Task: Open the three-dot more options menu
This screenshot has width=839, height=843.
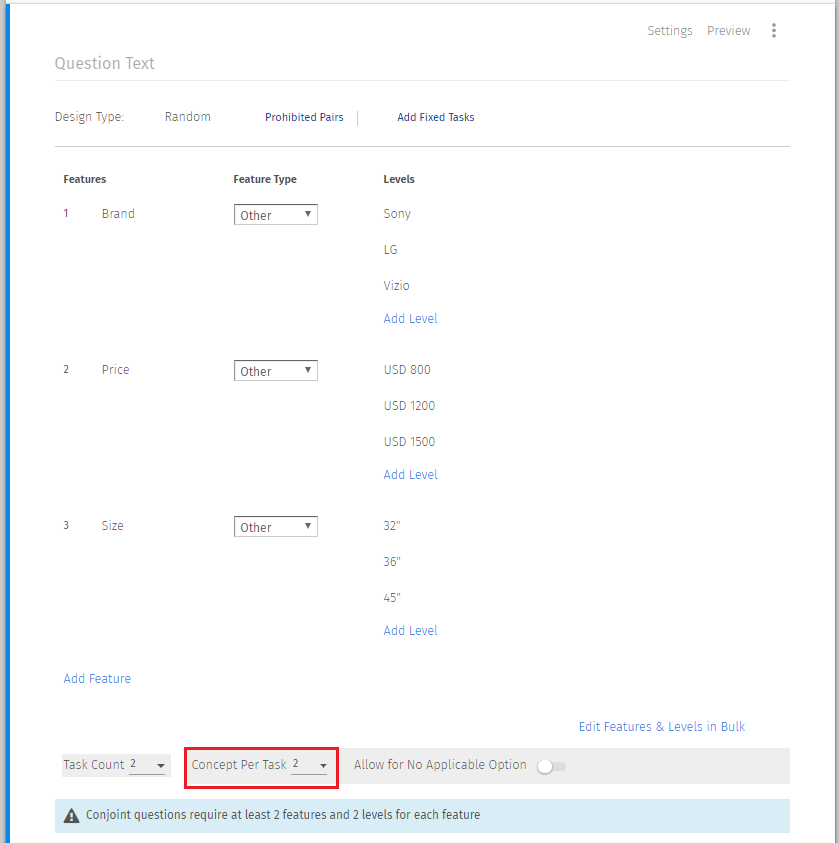Action: pos(773,31)
